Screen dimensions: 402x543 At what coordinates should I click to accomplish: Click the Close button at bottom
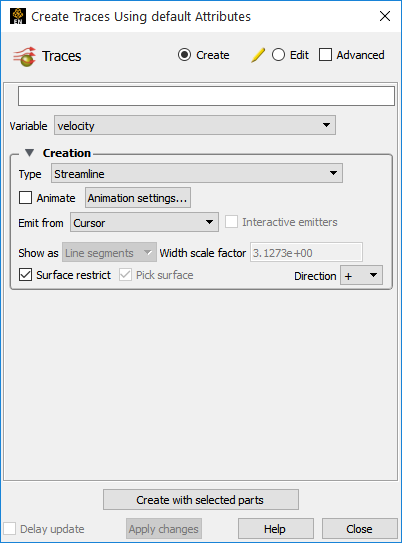point(359,528)
